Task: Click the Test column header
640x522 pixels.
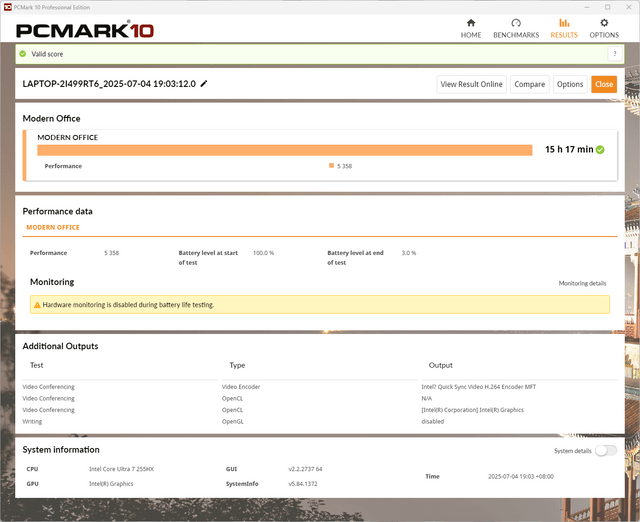Action: coord(37,365)
